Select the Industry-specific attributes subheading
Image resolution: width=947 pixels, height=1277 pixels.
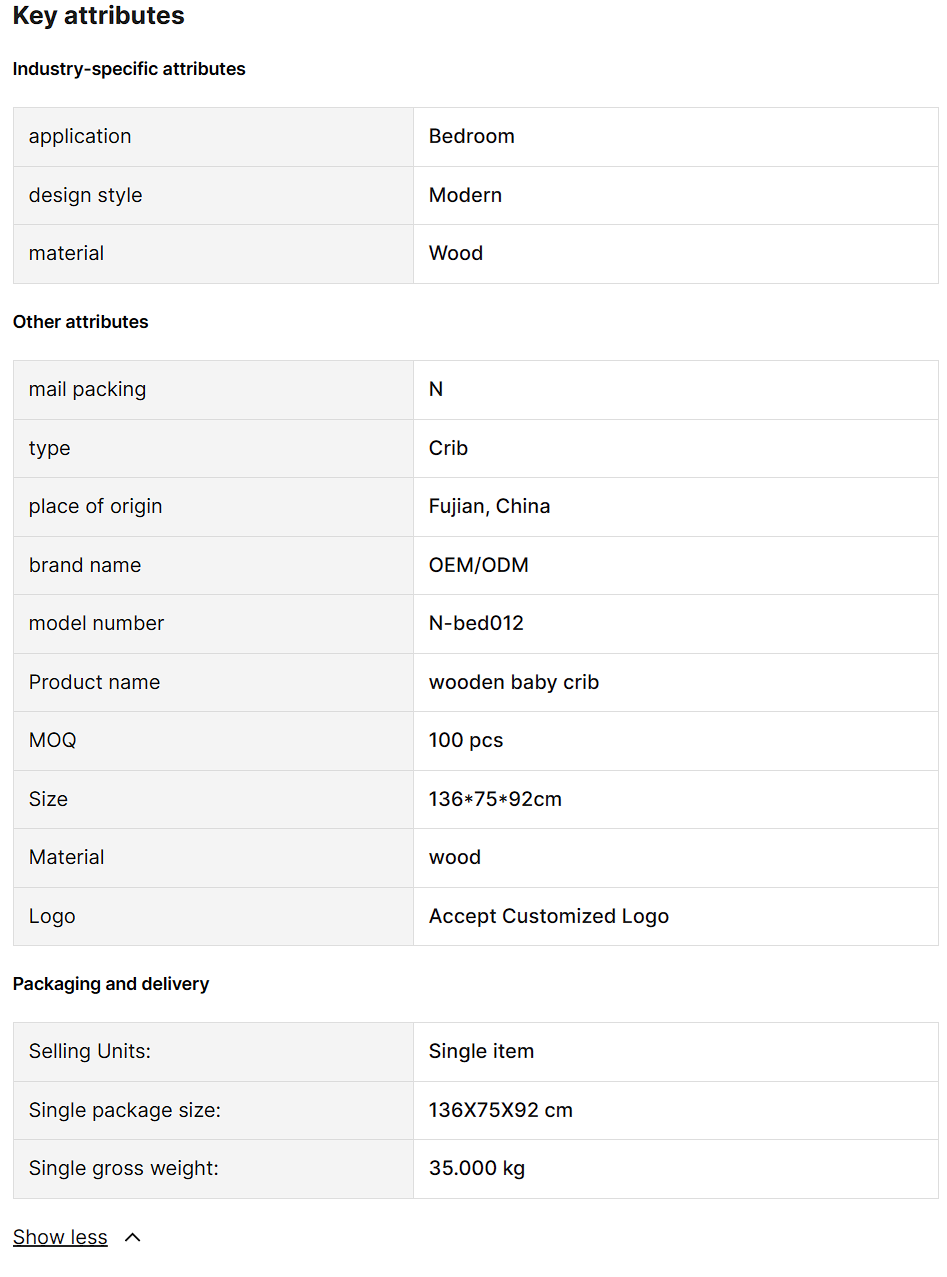coord(129,69)
